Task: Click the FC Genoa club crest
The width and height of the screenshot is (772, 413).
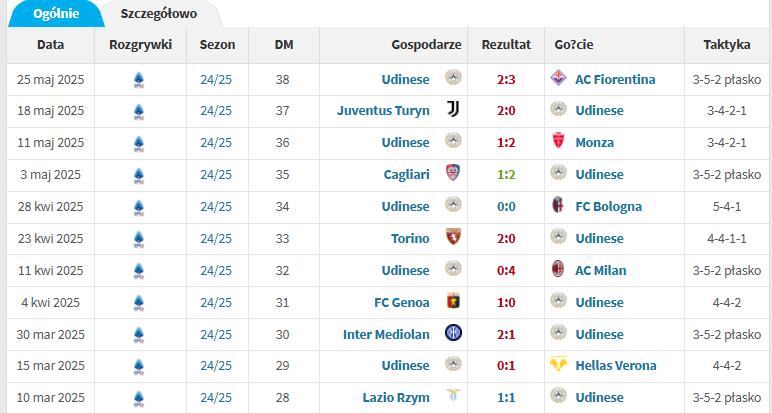Action: click(x=453, y=301)
